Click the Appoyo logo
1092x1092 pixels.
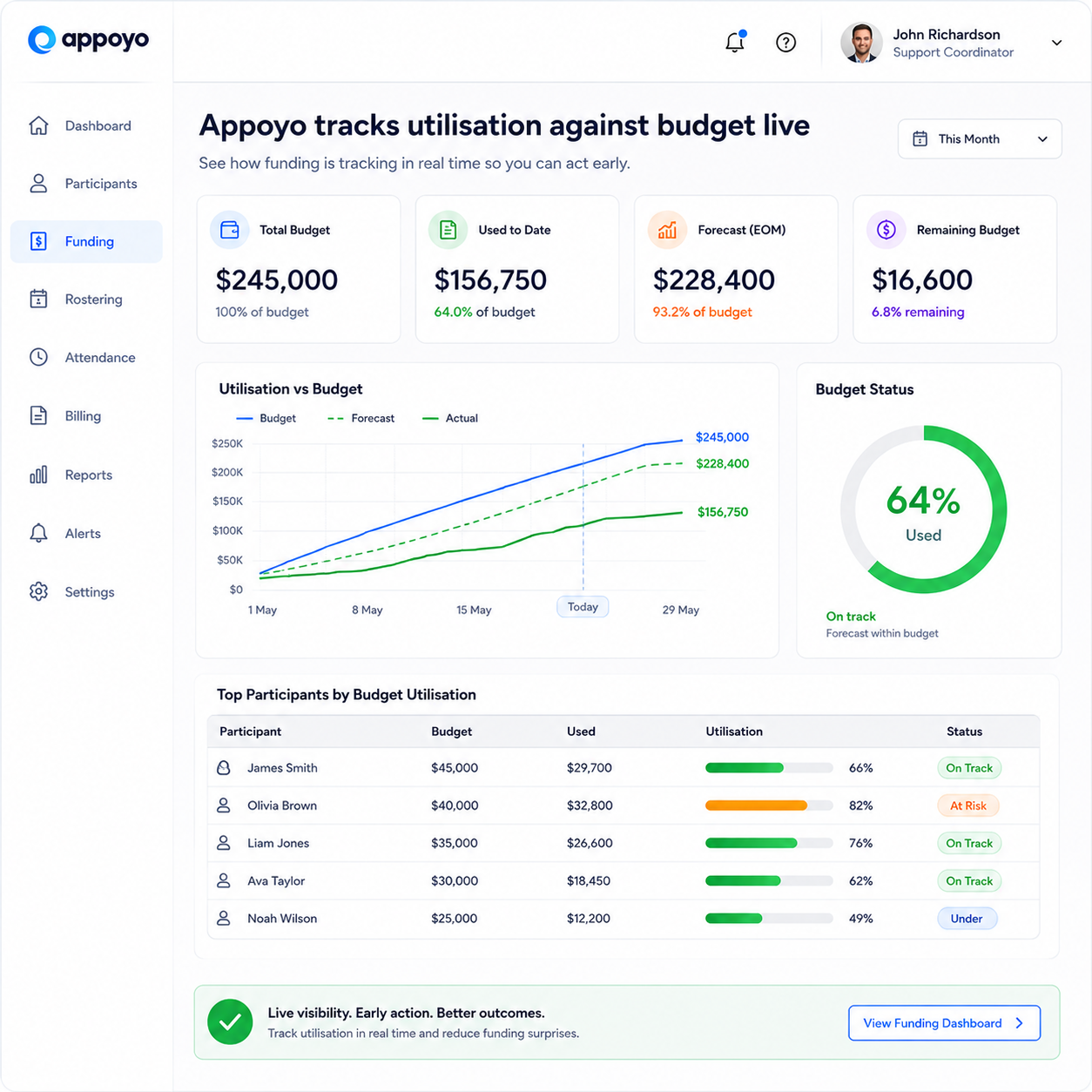(89, 40)
